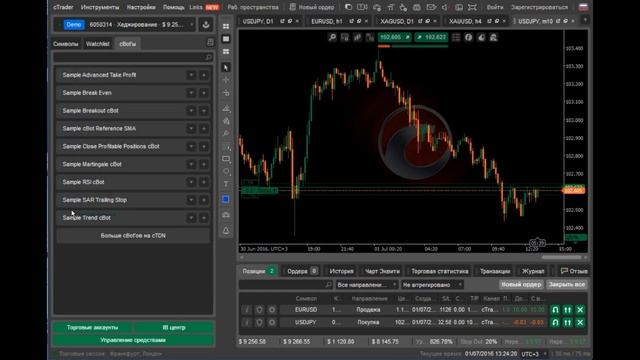Select the rectangle drawing tool
Image resolution: width=640 pixels, height=360 pixels.
tap(226, 159)
